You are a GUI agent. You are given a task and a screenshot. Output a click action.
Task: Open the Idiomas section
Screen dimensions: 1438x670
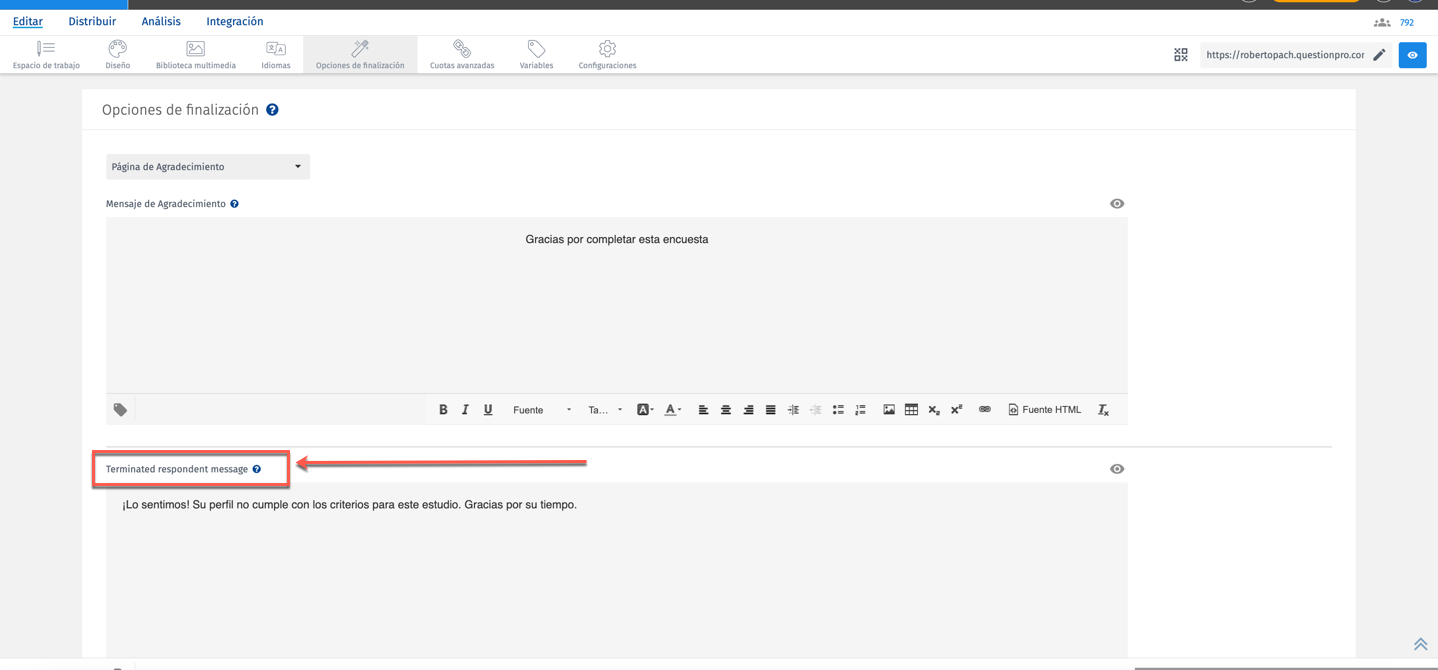point(276,53)
